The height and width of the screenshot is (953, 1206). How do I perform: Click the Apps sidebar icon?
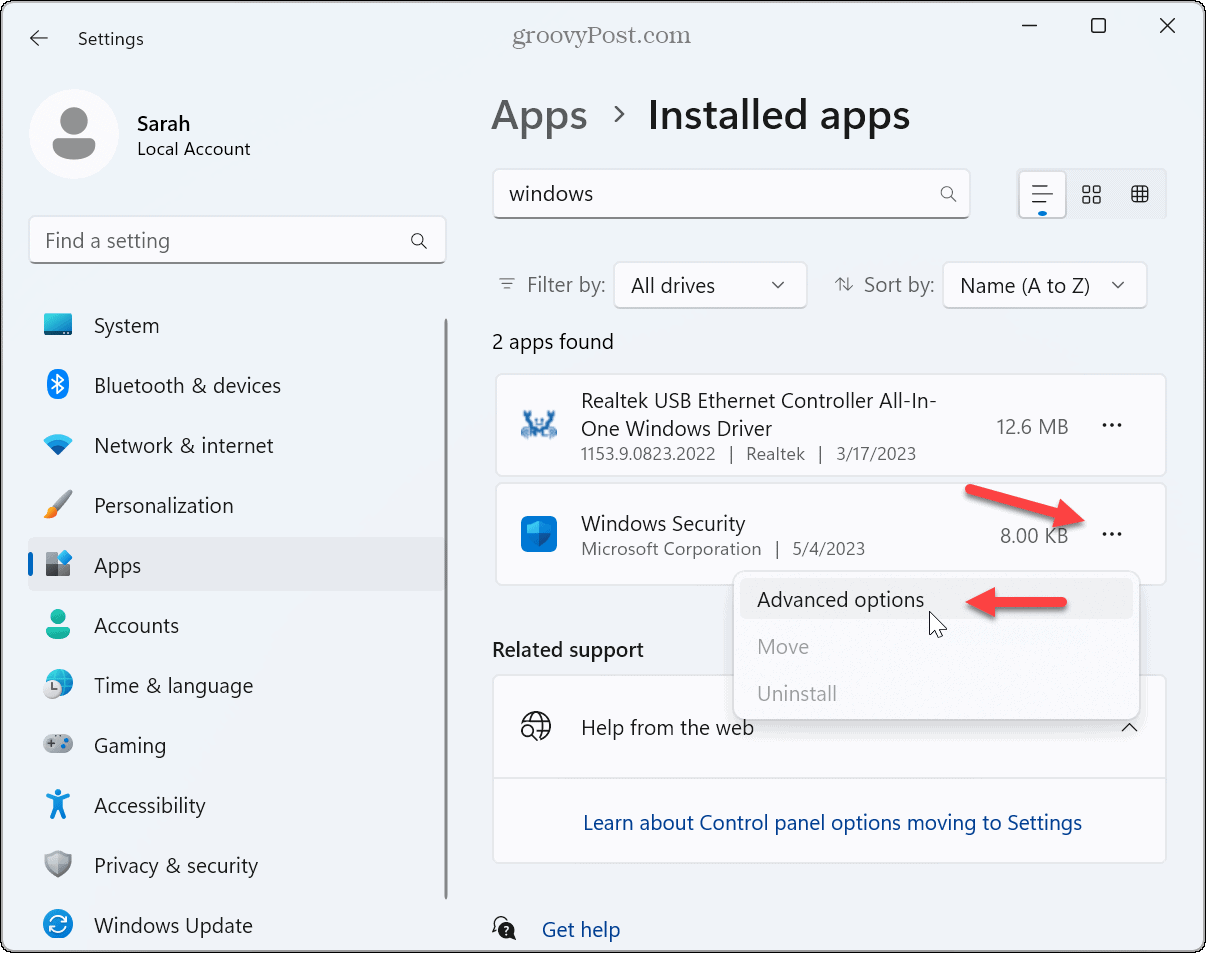[58, 565]
